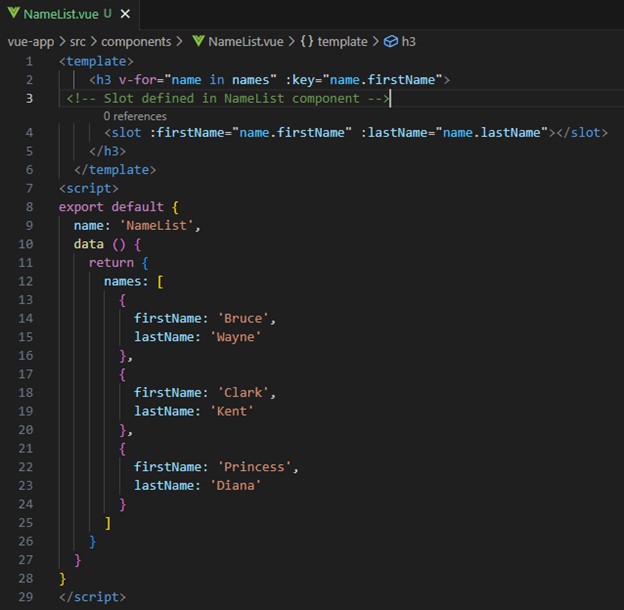The width and height of the screenshot is (624, 610).
Task: Select the NameList.vue editor tab
Action: (x=69, y=14)
